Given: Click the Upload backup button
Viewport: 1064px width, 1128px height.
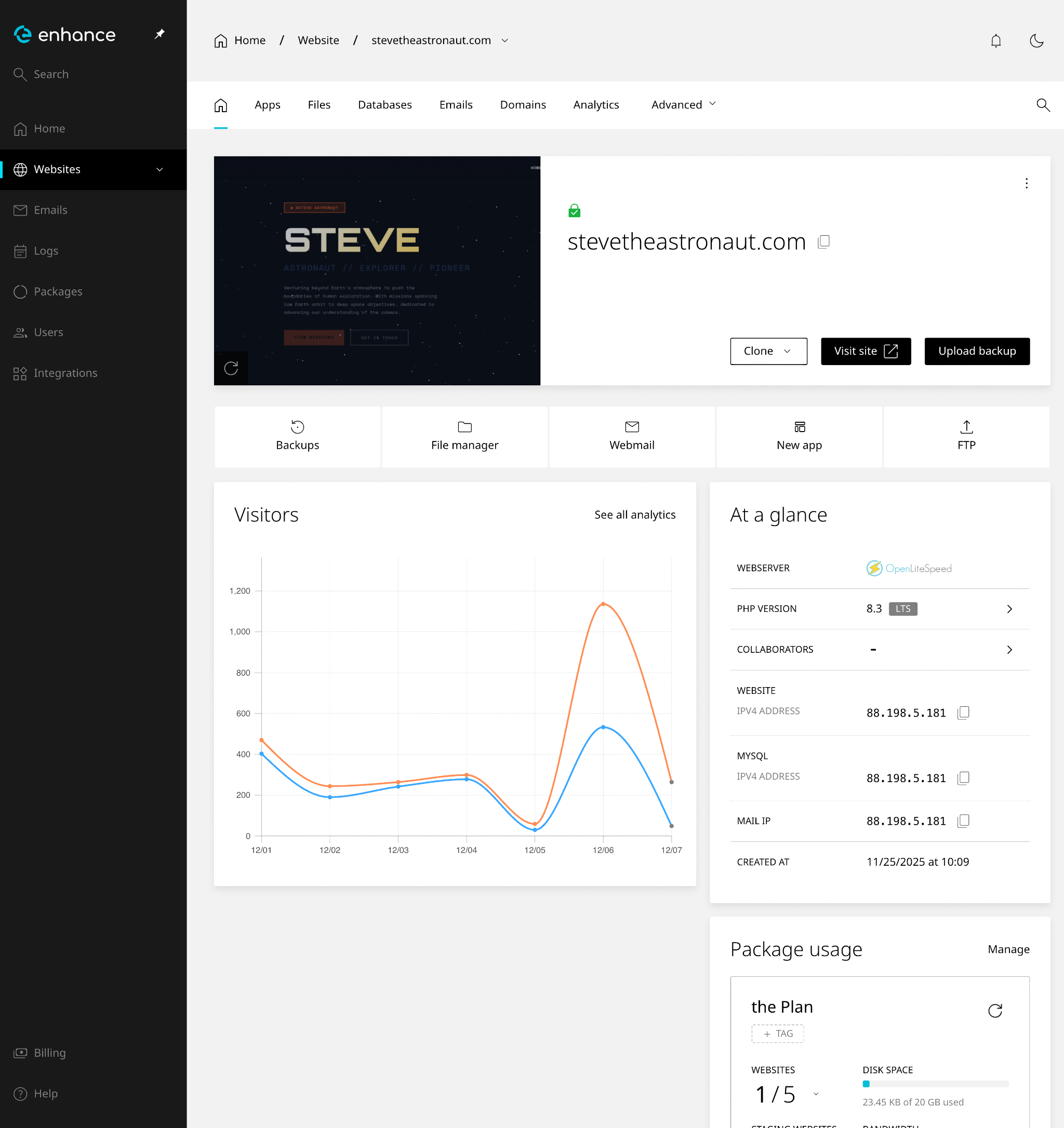Looking at the screenshot, I should (976, 351).
